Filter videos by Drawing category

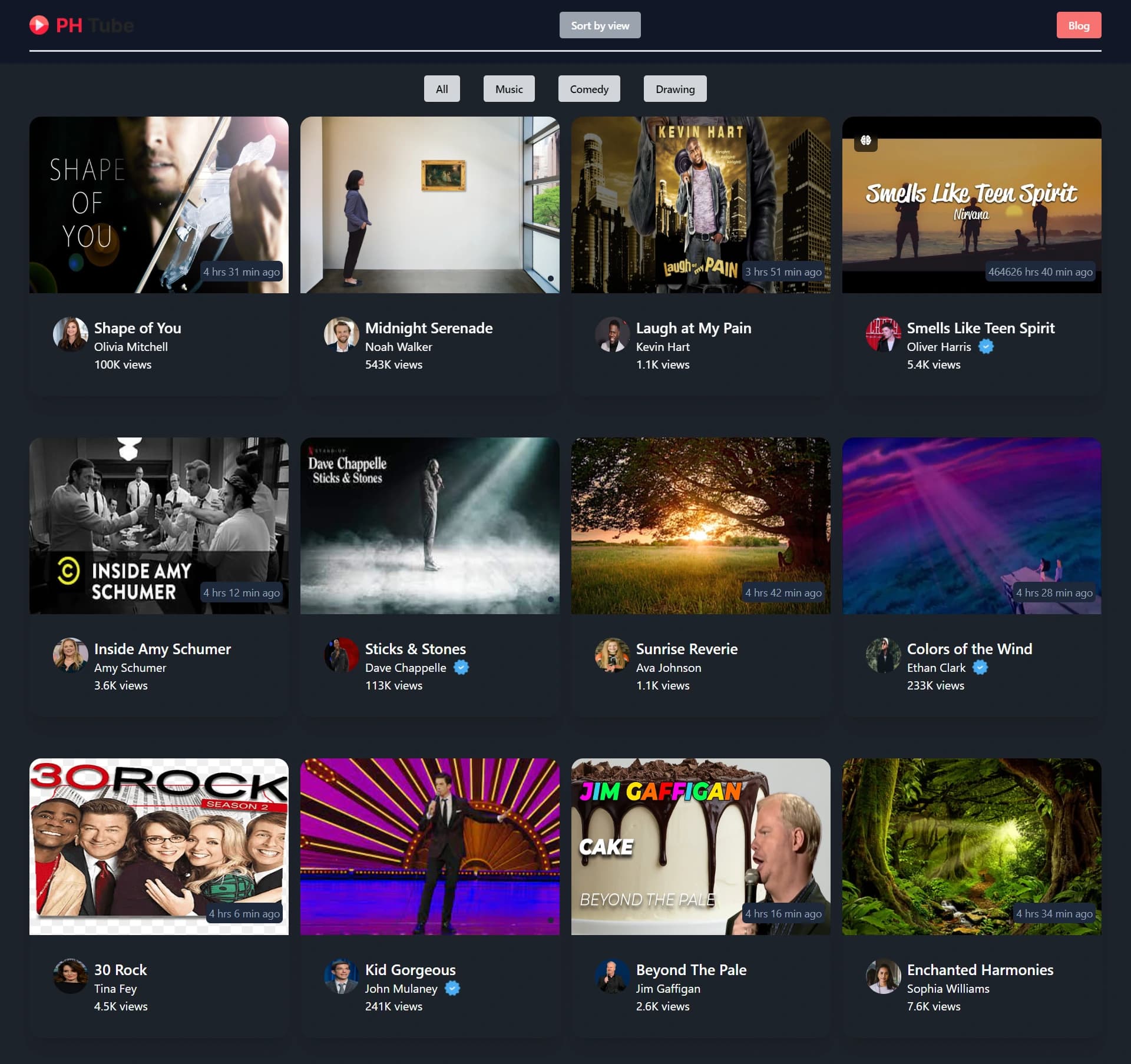[675, 89]
